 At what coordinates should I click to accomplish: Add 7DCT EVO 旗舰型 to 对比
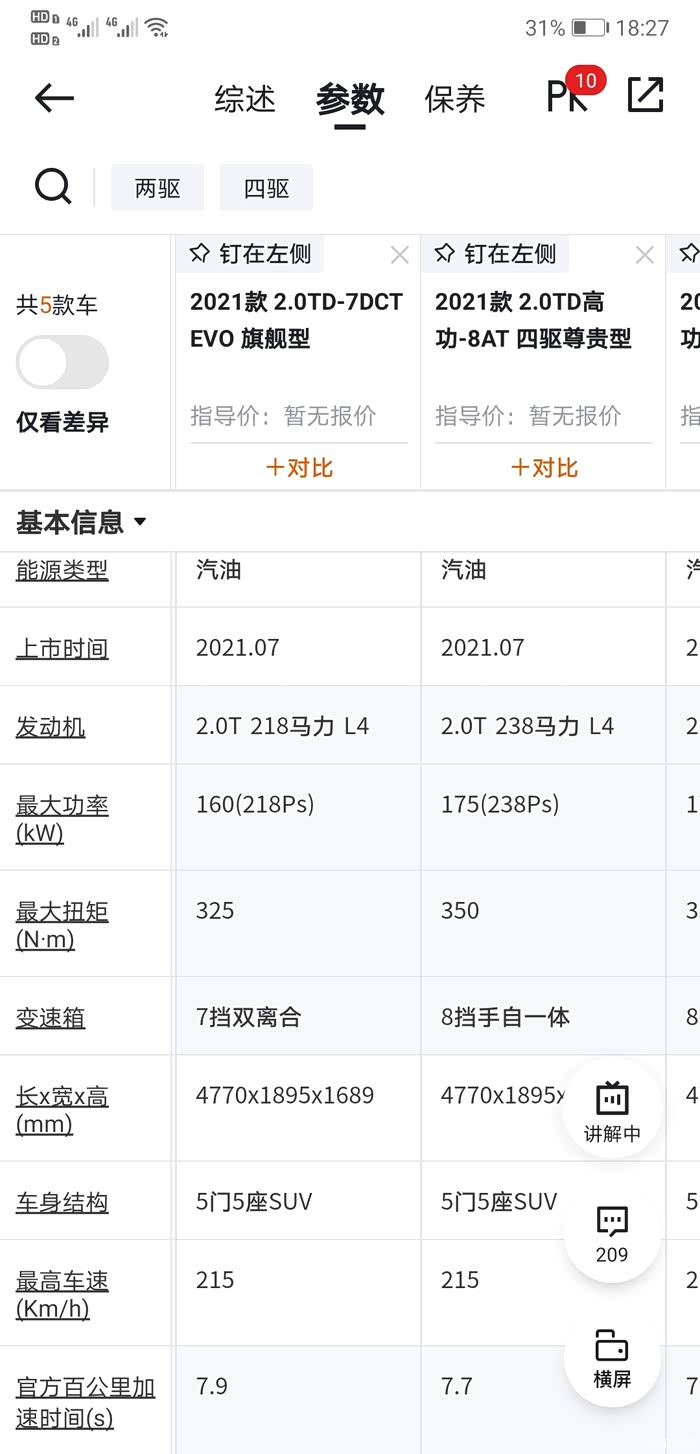pyautogui.click(x=299, y=467)
